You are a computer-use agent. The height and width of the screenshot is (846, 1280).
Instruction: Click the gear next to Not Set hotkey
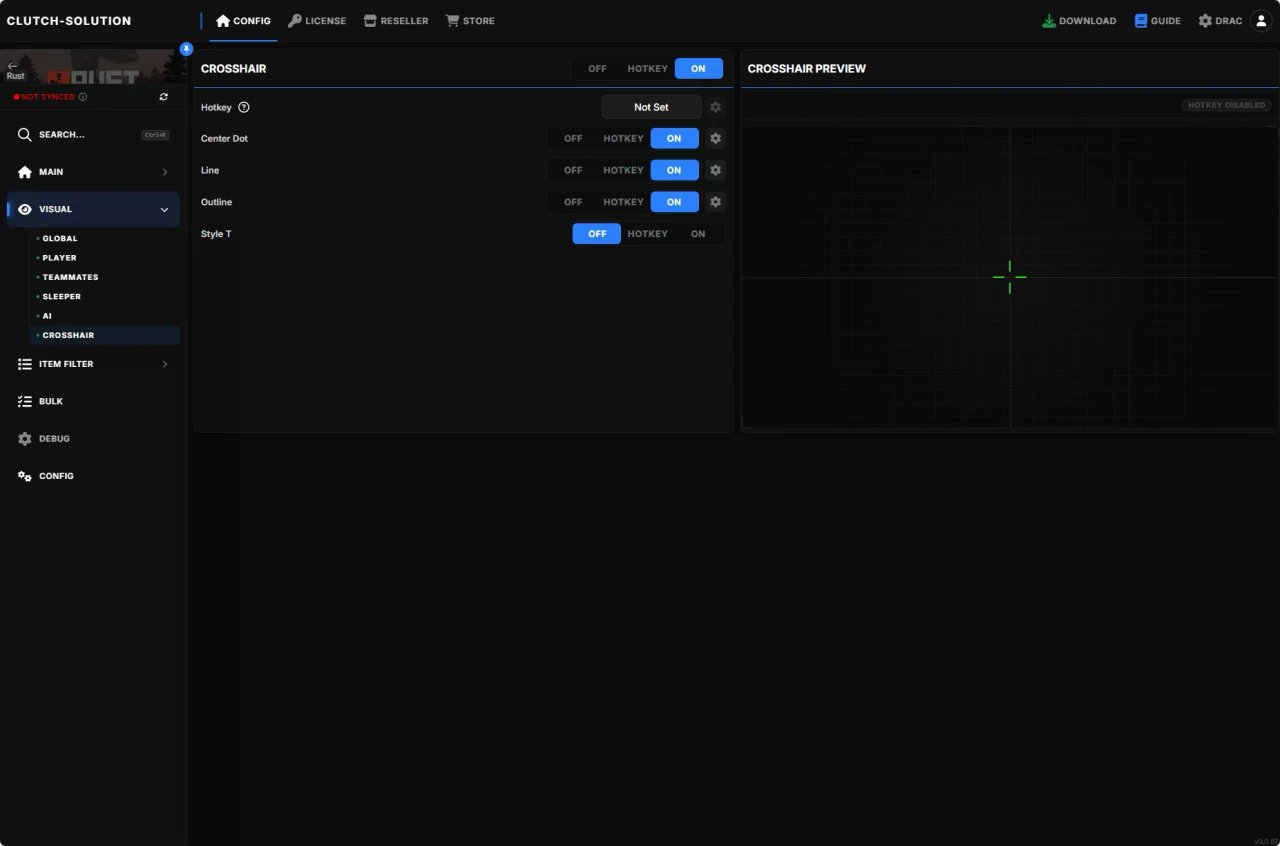[715, 107]
